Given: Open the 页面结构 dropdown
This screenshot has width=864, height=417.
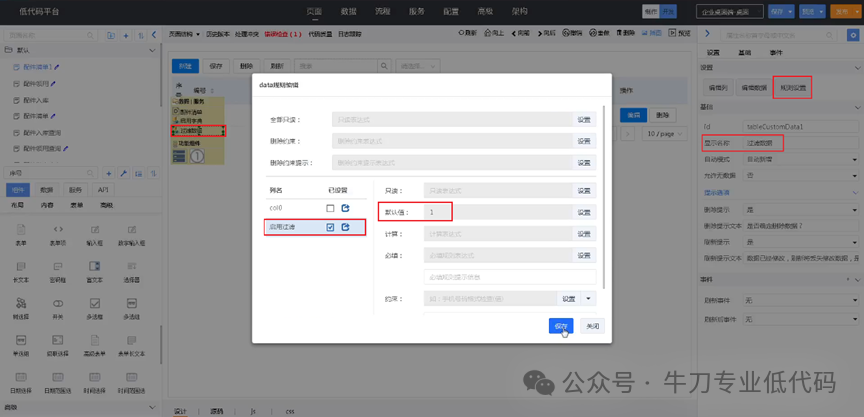Looking at the screenshot, I should (x=184, y=34).
